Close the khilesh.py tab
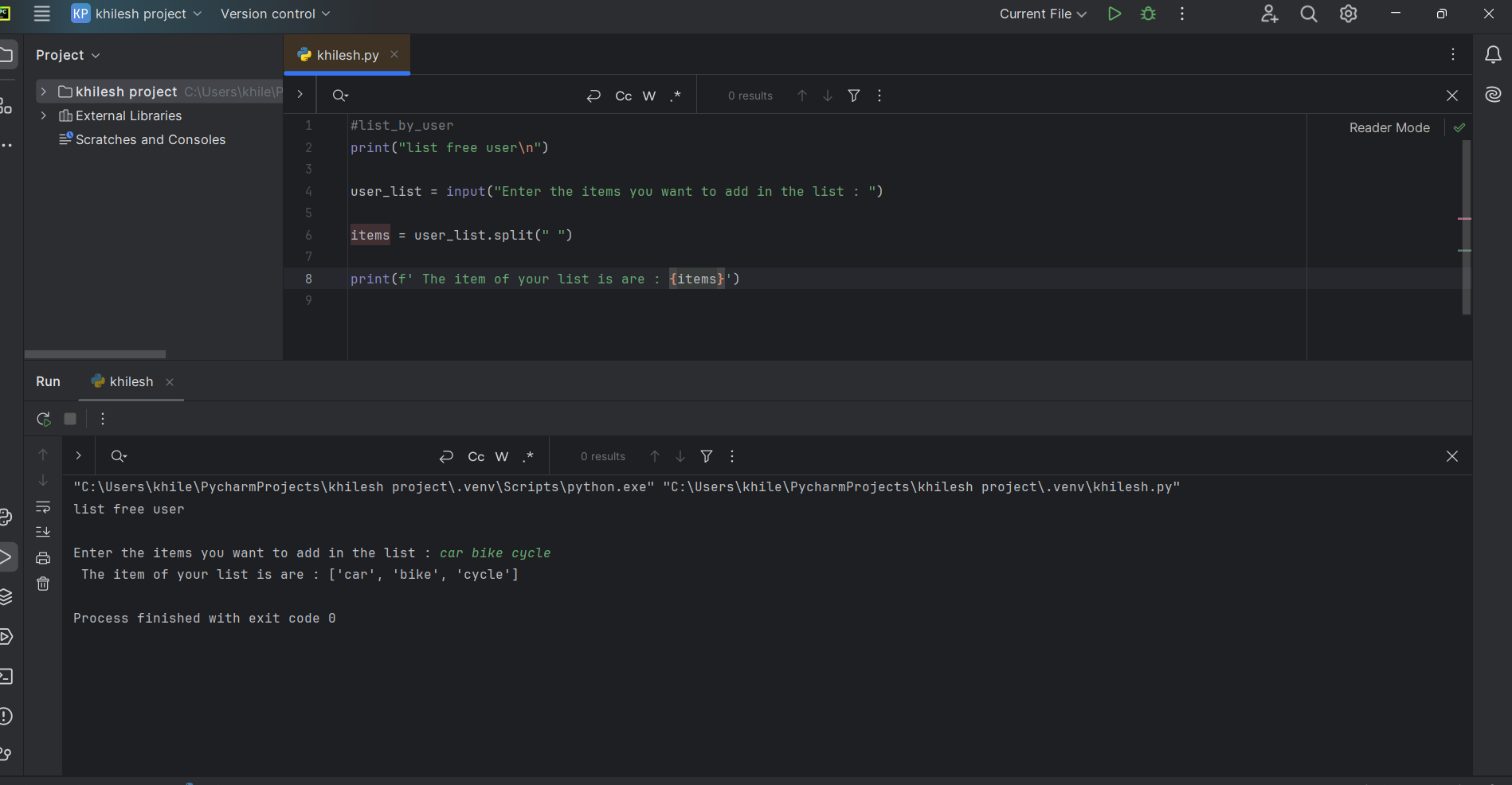Screen dimensions: 1512x785 pyautogui.click(x=394, y=54)
